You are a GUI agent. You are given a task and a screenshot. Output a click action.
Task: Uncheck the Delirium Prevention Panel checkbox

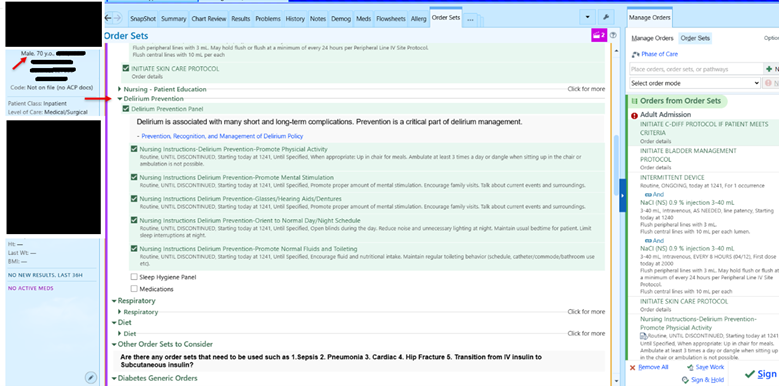pos(126,109)
